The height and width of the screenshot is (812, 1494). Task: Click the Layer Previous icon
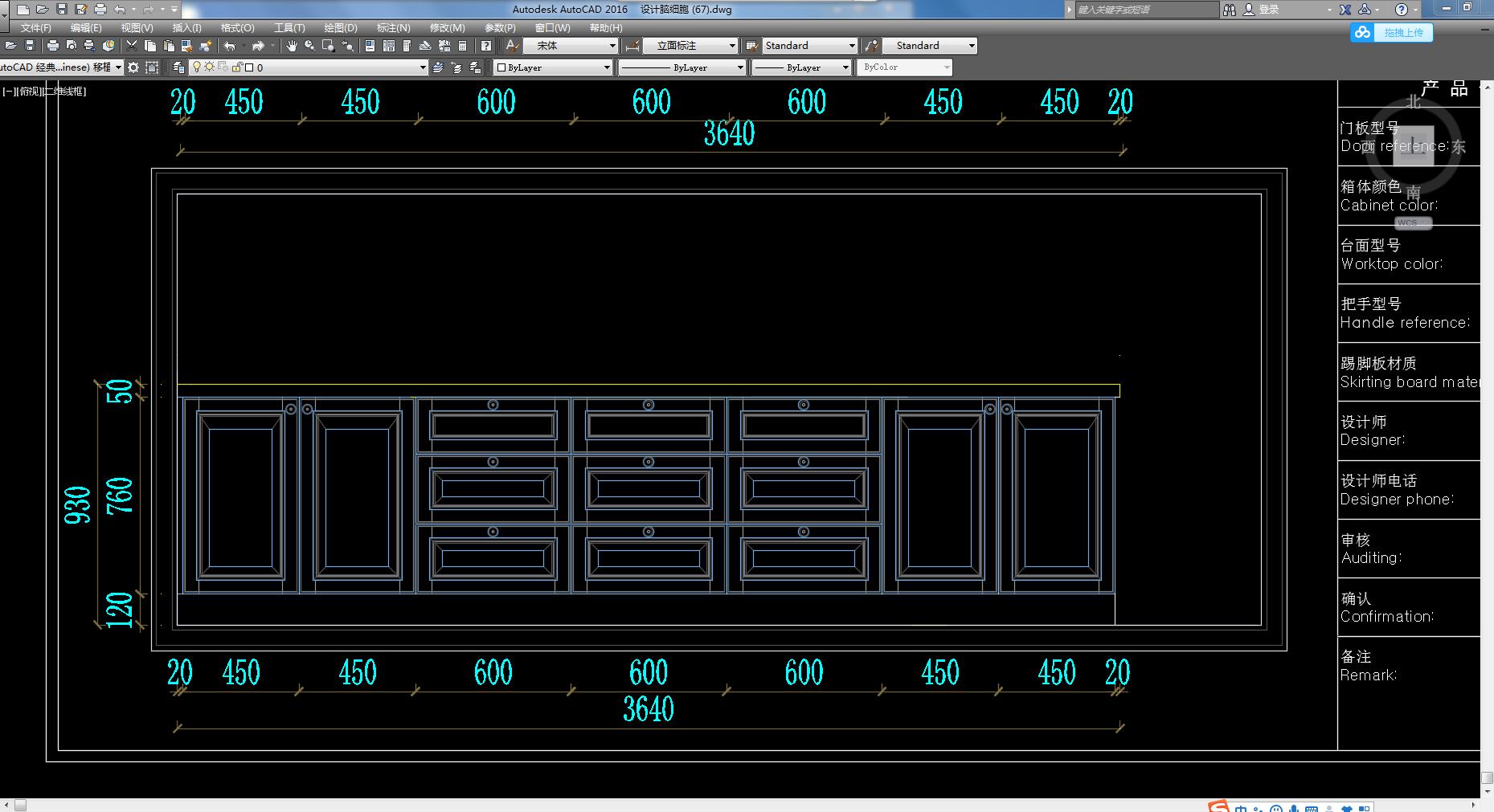tap(457, 67)
